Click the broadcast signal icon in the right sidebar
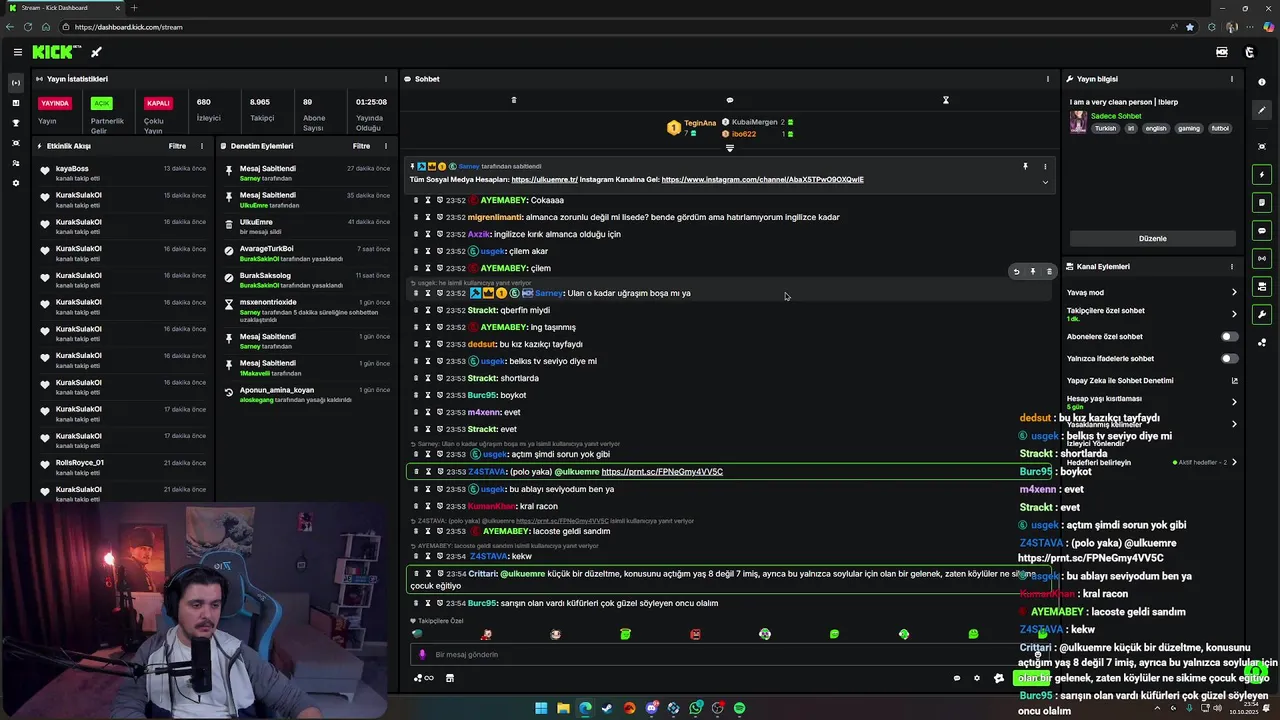This screenshot has width=1280, height=720. click(x=1262, y=259)
